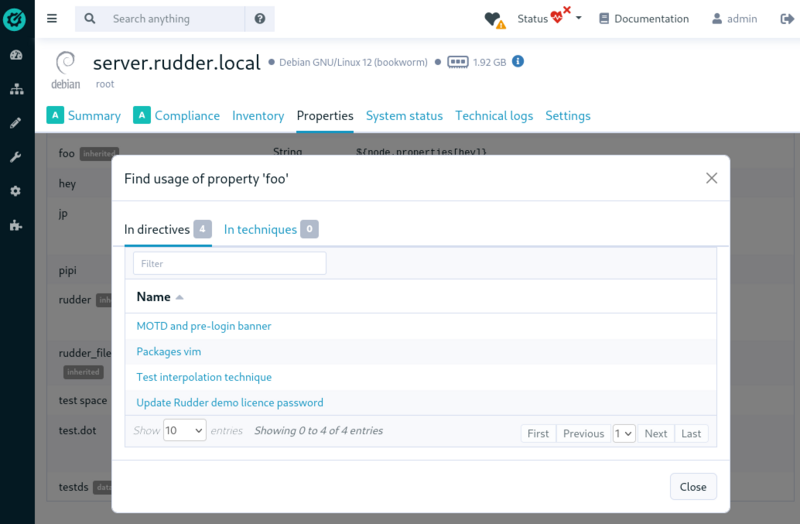Open MOTD and pre-login banner directive

tap(204, 326)
